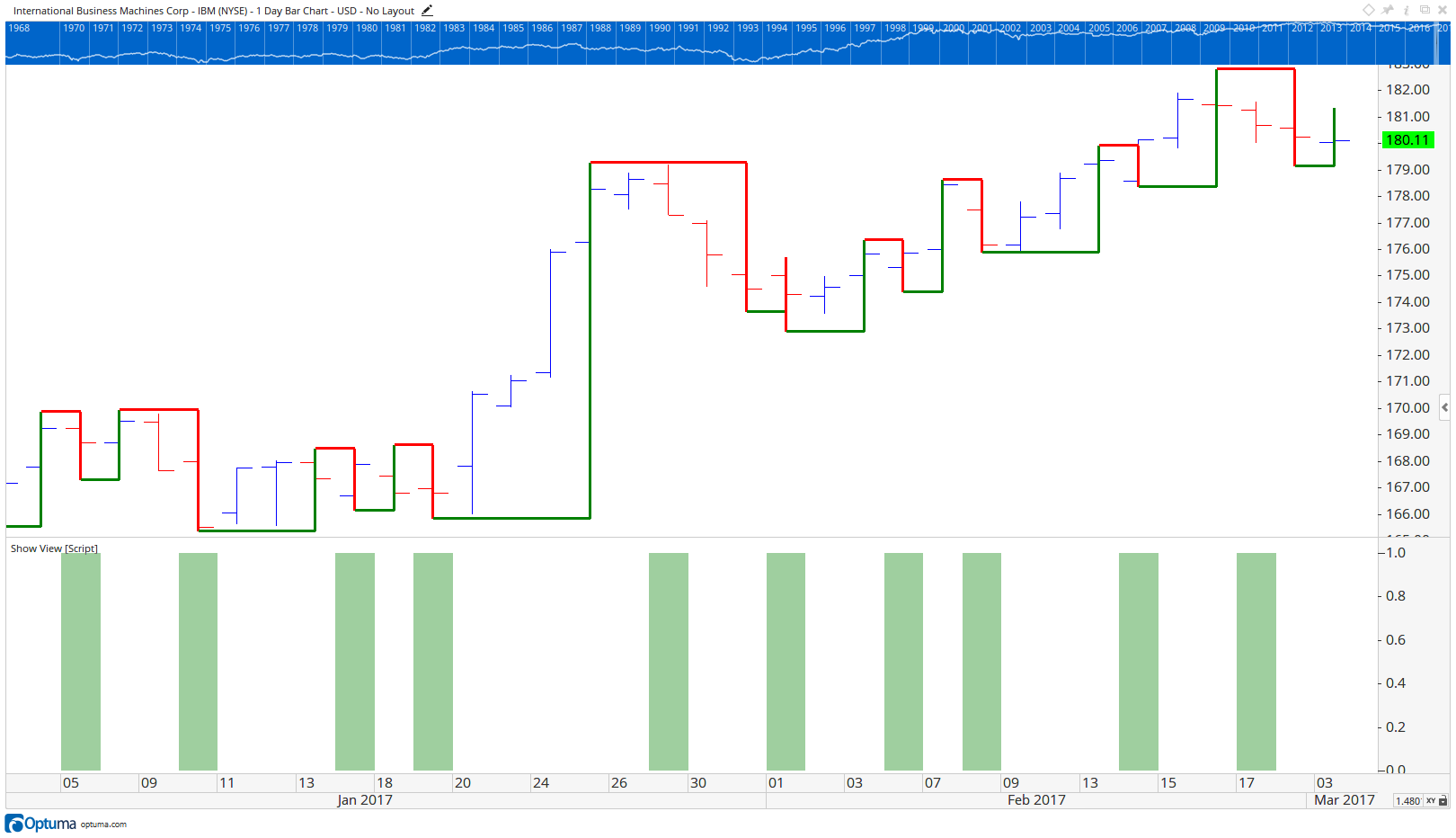
Task: Pin the chart with the pushpin icon
Action: click(x=1388, y=10)
